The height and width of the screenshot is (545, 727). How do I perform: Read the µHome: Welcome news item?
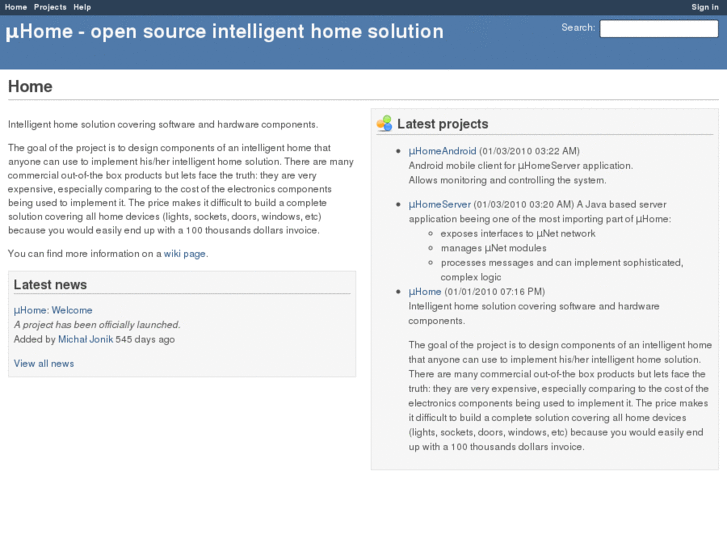click(x=53, y=310)
